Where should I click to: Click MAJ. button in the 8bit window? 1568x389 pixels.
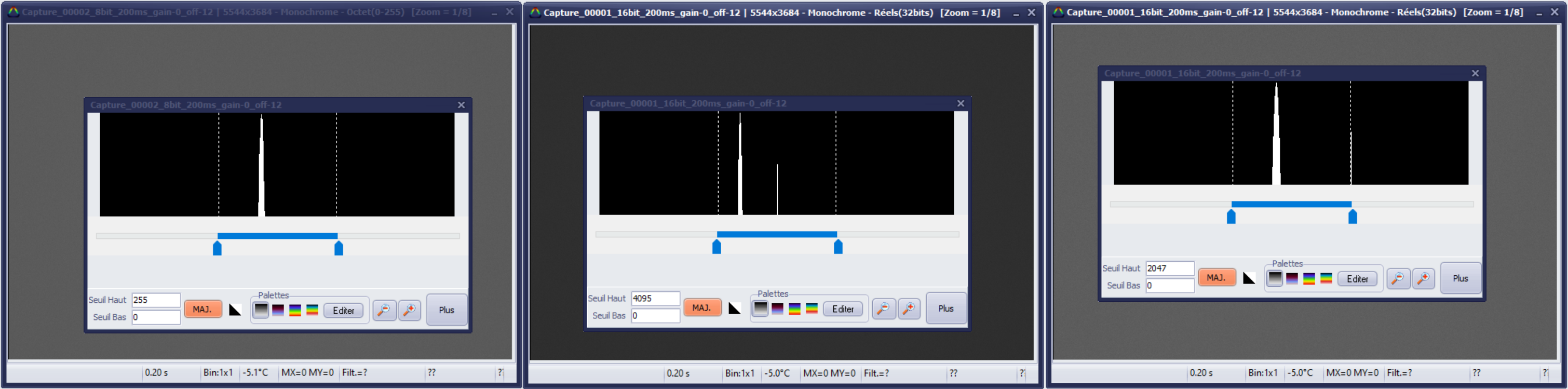pyautogui.click(x=202, y=309)
